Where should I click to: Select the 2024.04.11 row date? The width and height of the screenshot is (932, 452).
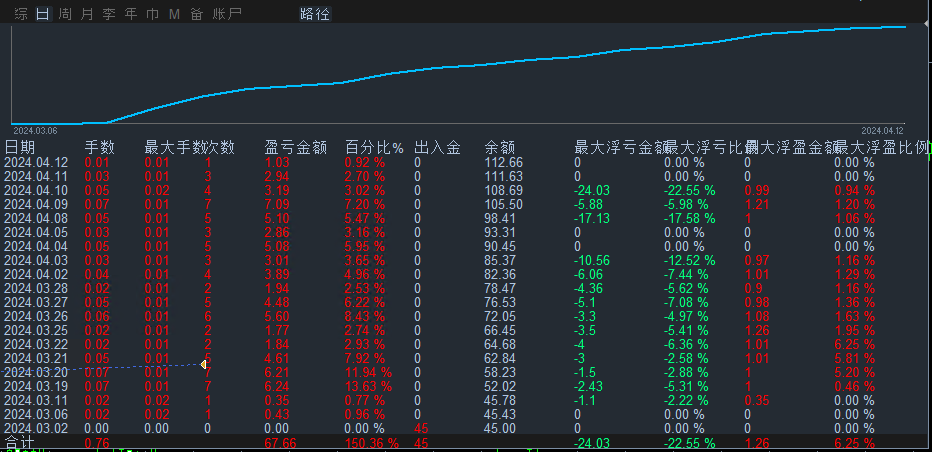click(36, 177)
